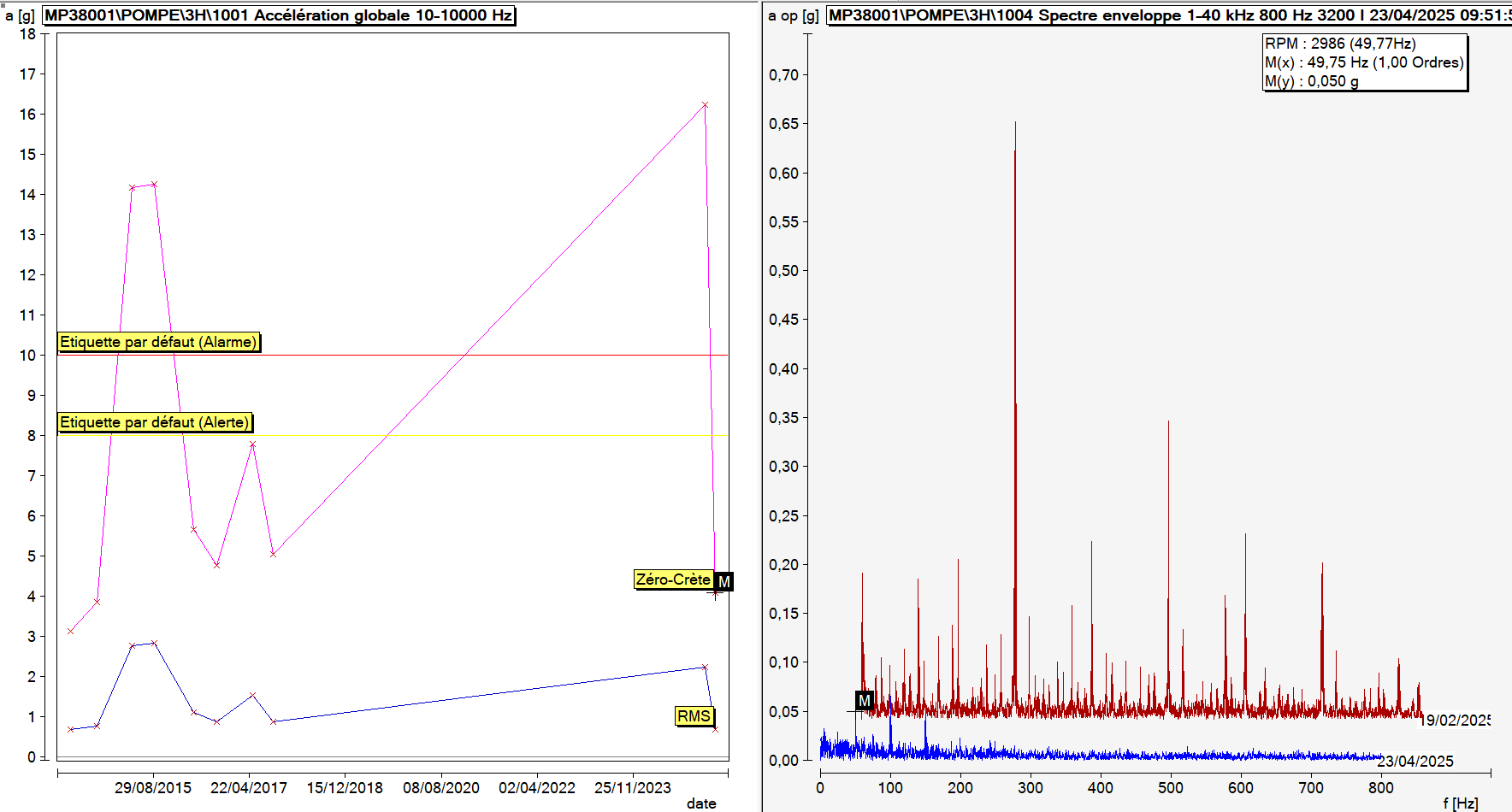This screenshot has height=812, width=1512.
Task: Click the left chart title Accélération globale
Action: point(279,15)
